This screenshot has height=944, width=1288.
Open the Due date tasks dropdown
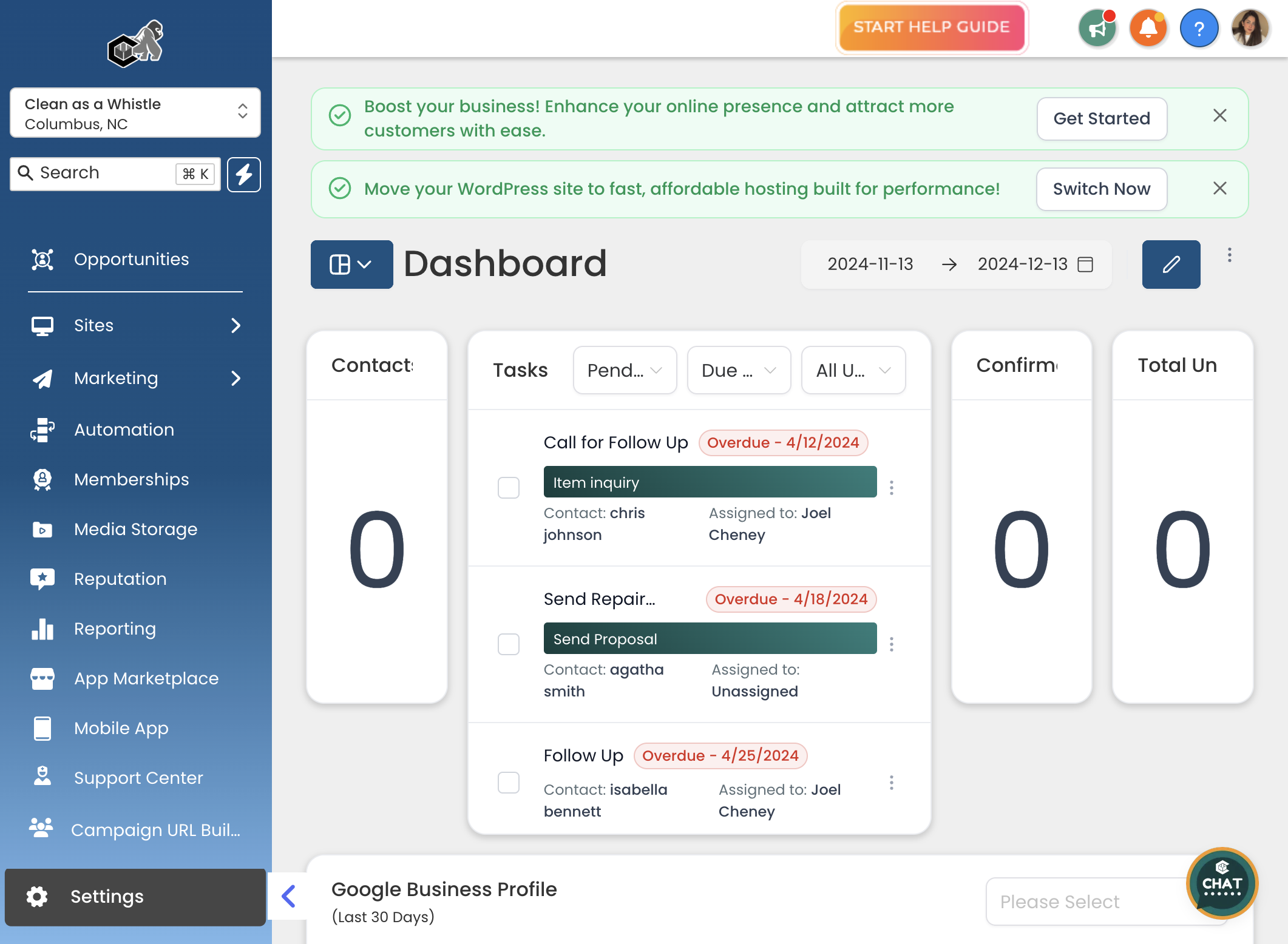click(x=739, y=370)
